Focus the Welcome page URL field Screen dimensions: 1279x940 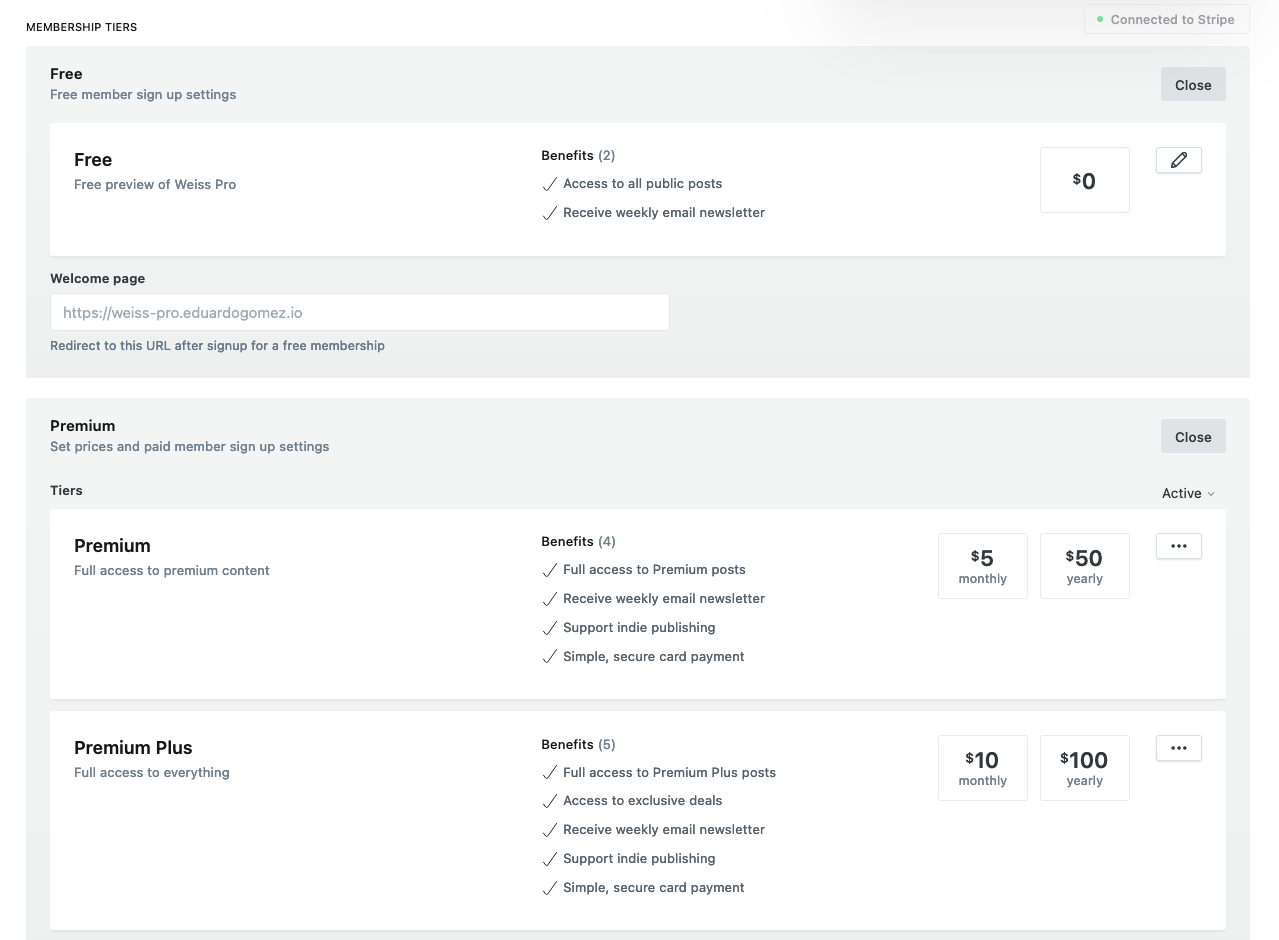point(360,312)
